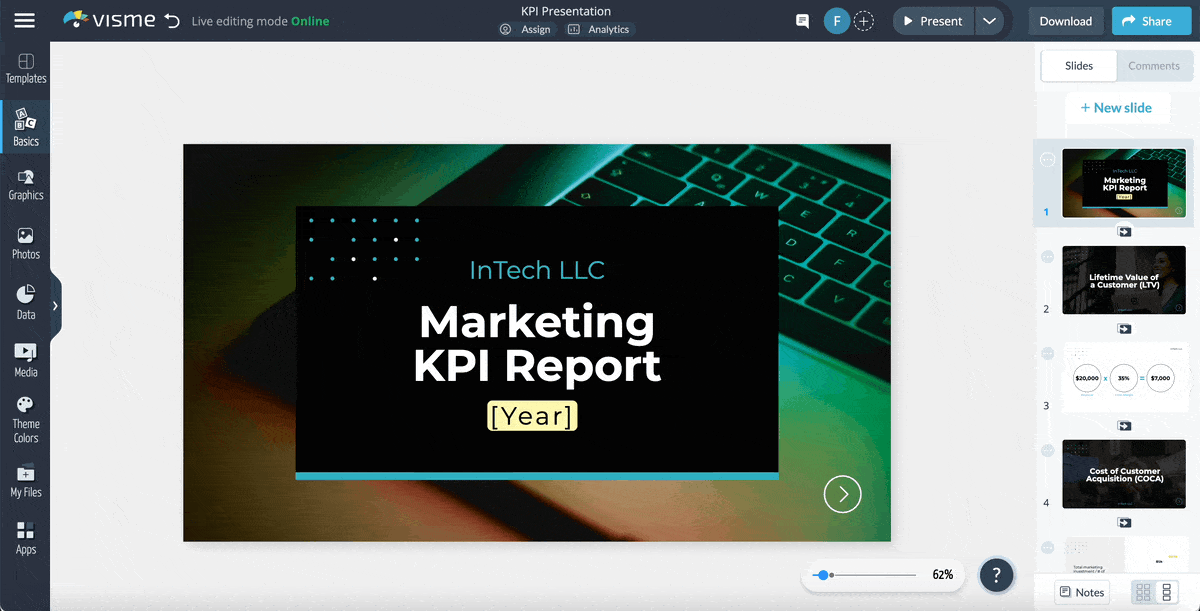Screen dimensions: 1200x611
Task: Open the comments speech bubble icon
Action: (802, 21)
